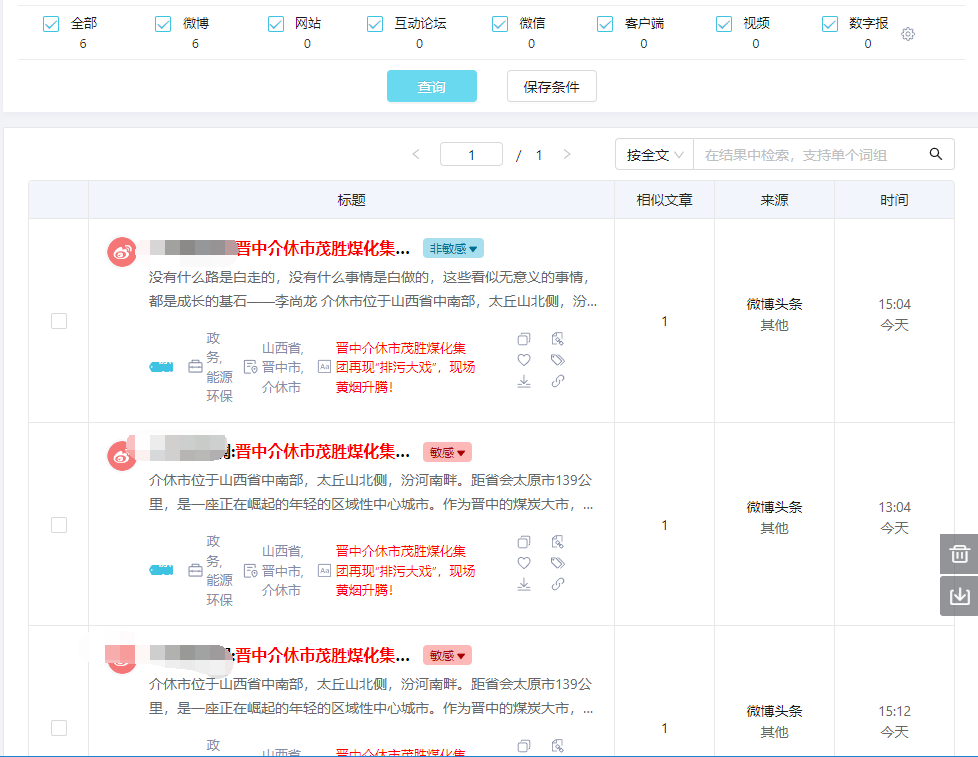
Task: Click the 来源 column header
Action: pos(774,200)
